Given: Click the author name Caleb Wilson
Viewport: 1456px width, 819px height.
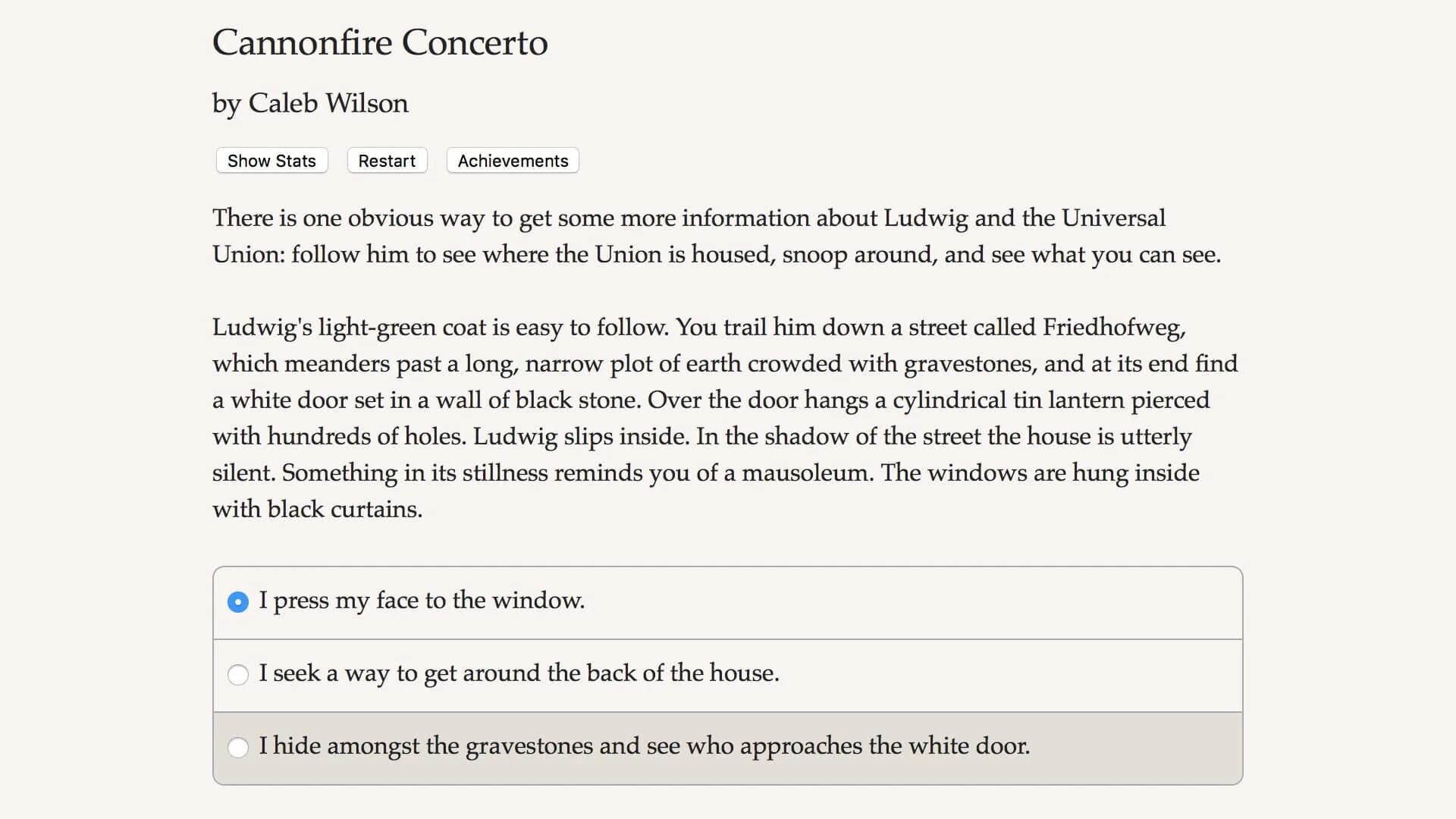Looking at the screenshot, I should (x=309, y=103).
